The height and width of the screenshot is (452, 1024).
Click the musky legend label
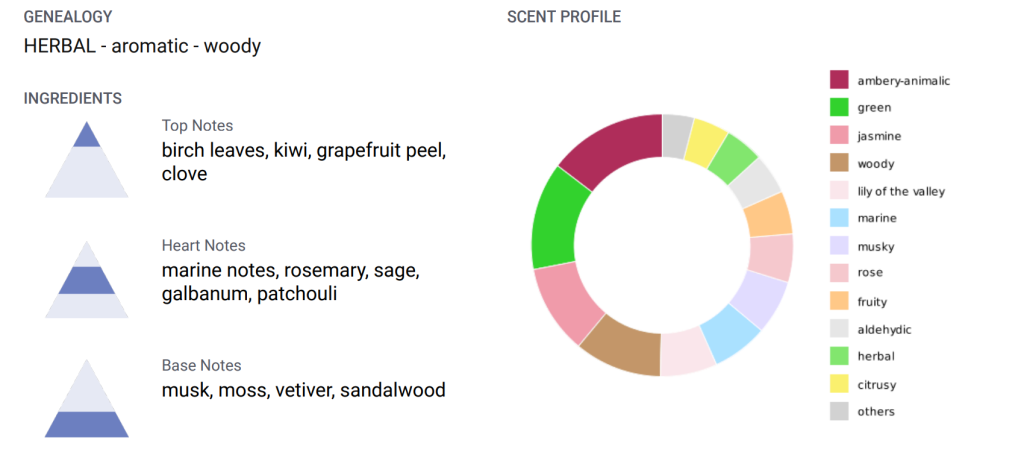coord(876,246)
